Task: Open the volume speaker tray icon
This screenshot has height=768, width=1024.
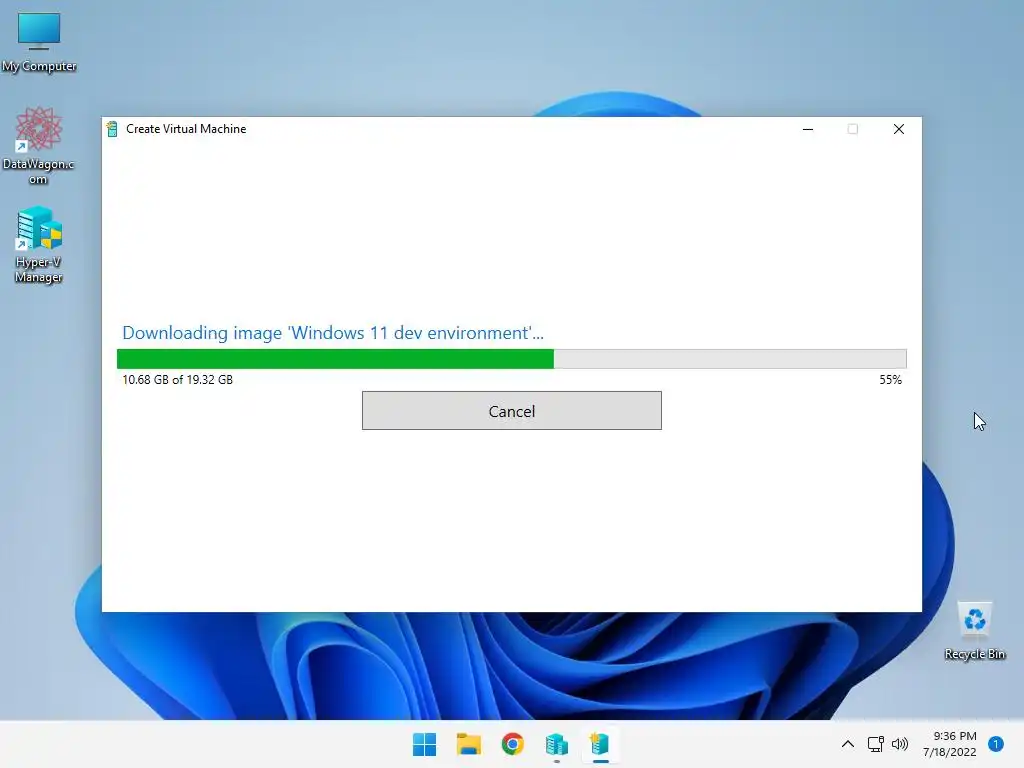Action: pyautogui.click(x=899, y=744)
